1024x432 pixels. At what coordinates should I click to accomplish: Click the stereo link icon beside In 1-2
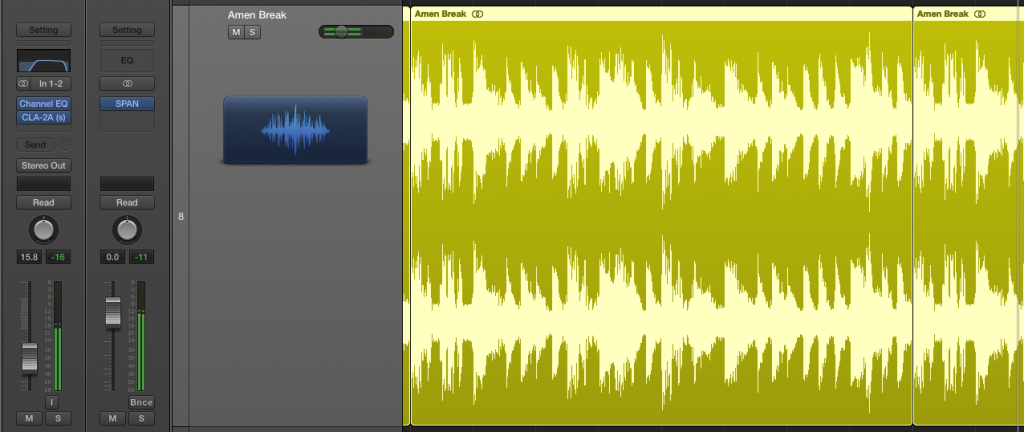coord(24,83)
